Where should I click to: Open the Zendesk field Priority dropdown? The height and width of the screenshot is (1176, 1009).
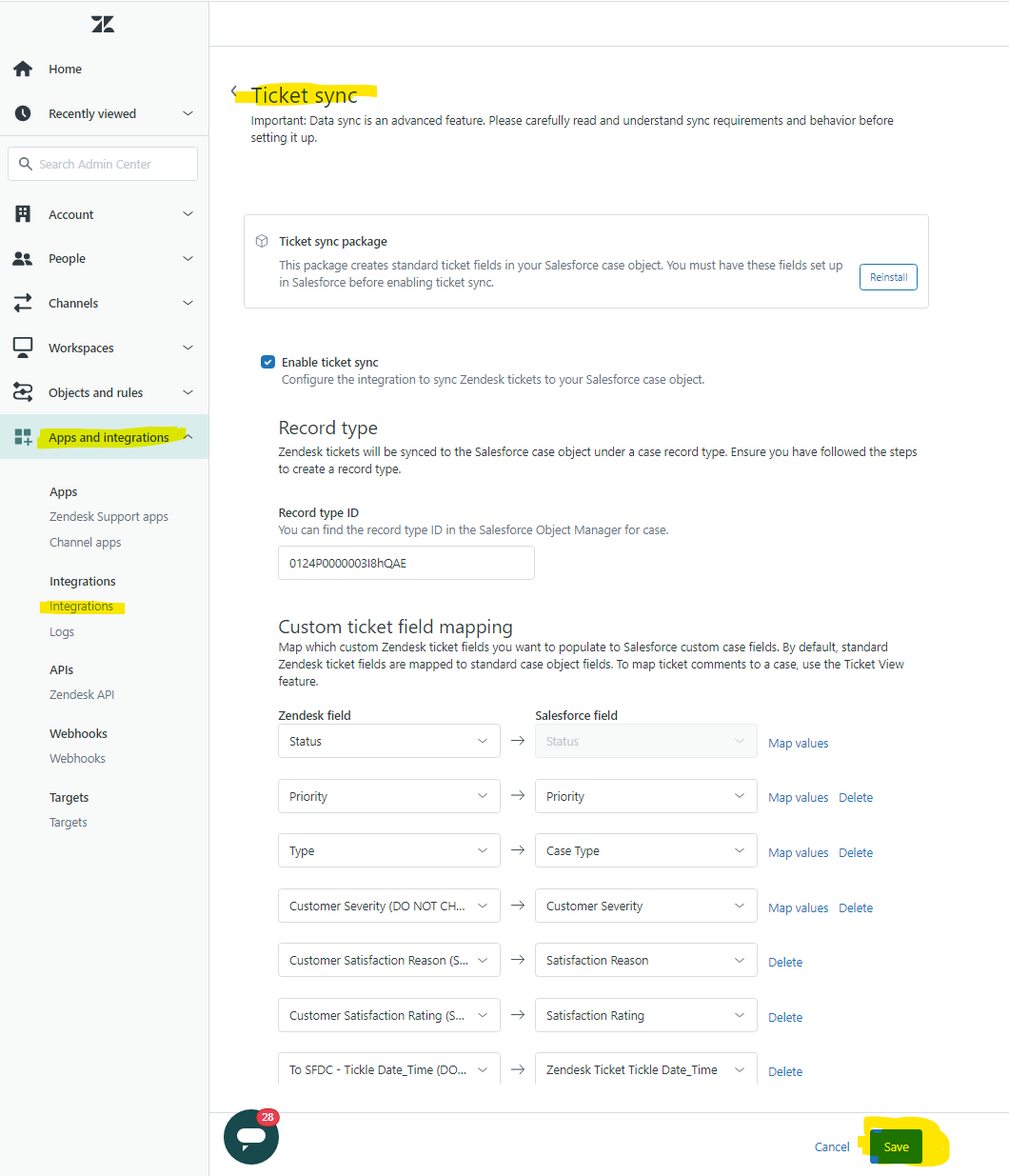pos(388,796)
